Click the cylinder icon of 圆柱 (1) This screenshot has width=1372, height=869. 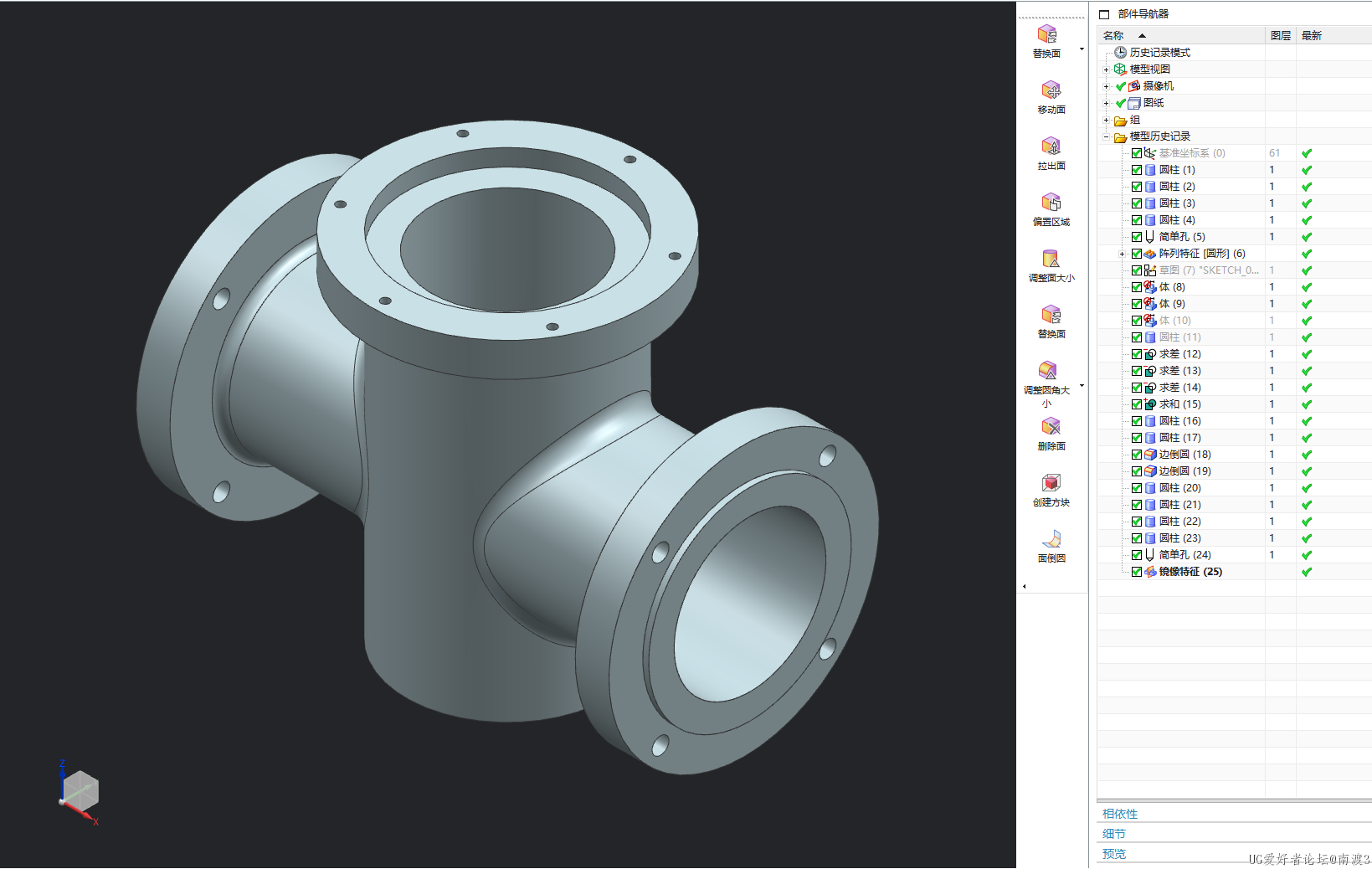1150,169
